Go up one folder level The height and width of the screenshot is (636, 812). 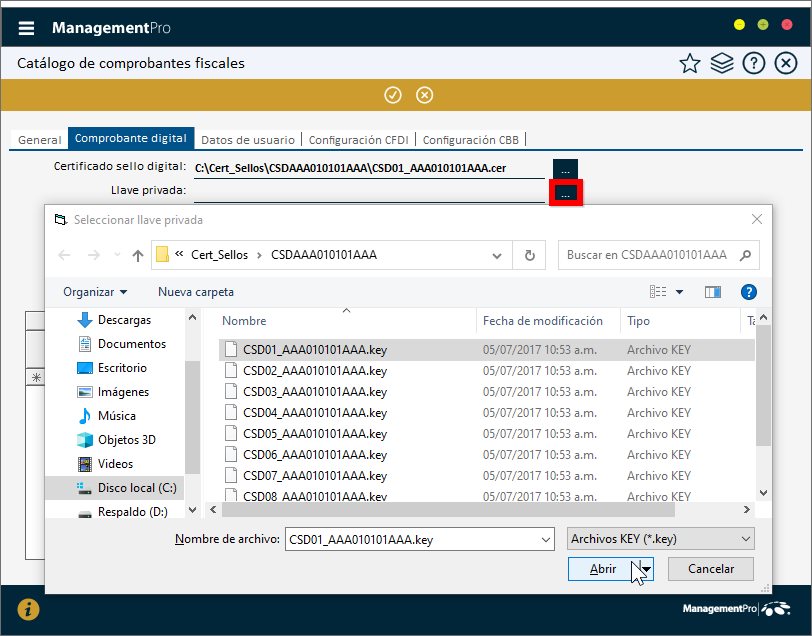pos(137,255)
